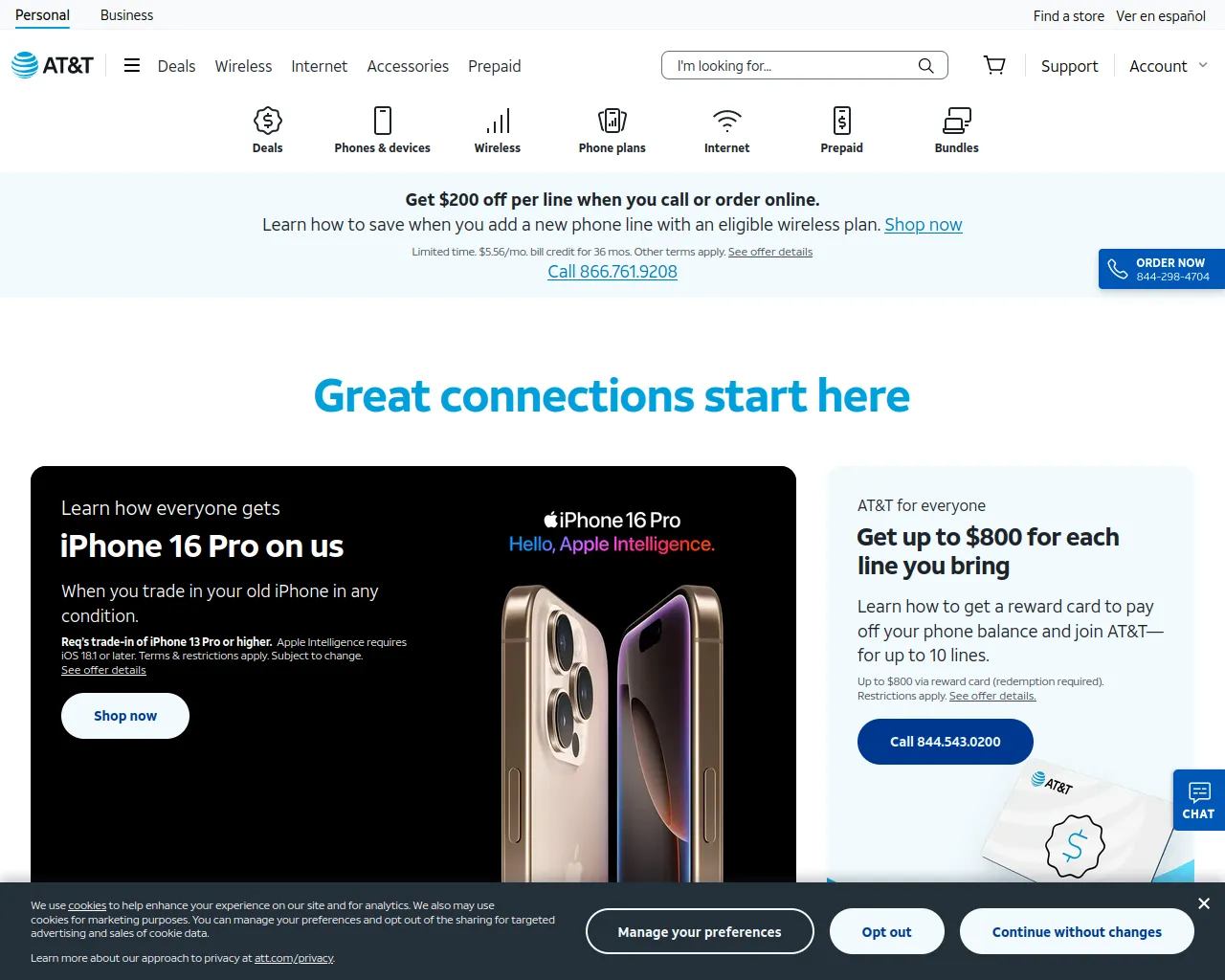1225x980 pixels.
Task: Open Accessories in the top navigation
Action: (x=408, y=66)
